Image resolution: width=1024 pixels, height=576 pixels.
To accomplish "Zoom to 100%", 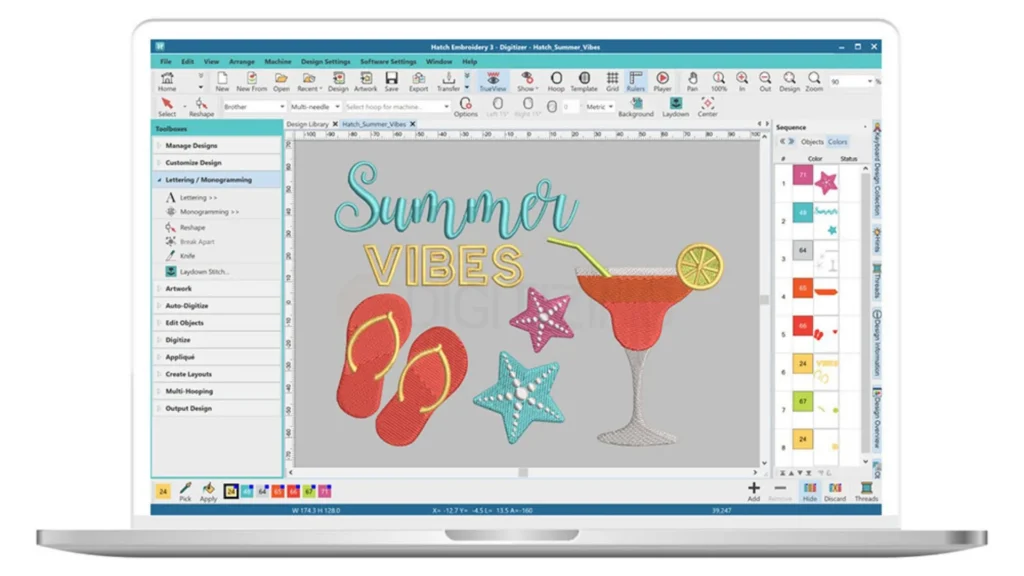I will coord(718,82).
